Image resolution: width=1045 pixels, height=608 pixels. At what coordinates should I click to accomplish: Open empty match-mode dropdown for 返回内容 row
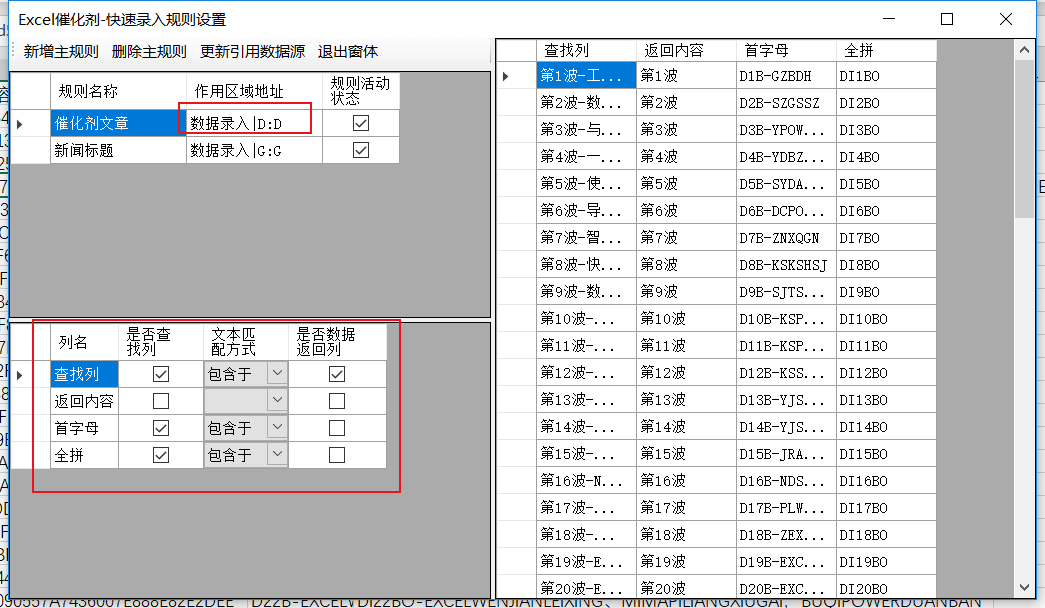[277, 400]
